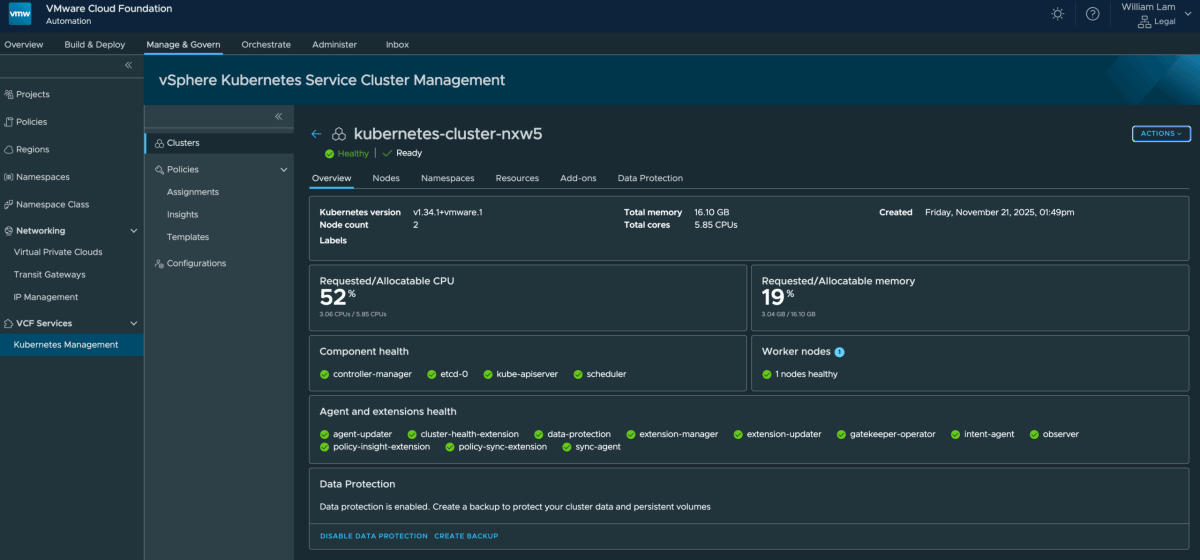Viewport: 1200px width, 560px height.
Task: Open the Actions dropdown button
Action: [1161, 133]
